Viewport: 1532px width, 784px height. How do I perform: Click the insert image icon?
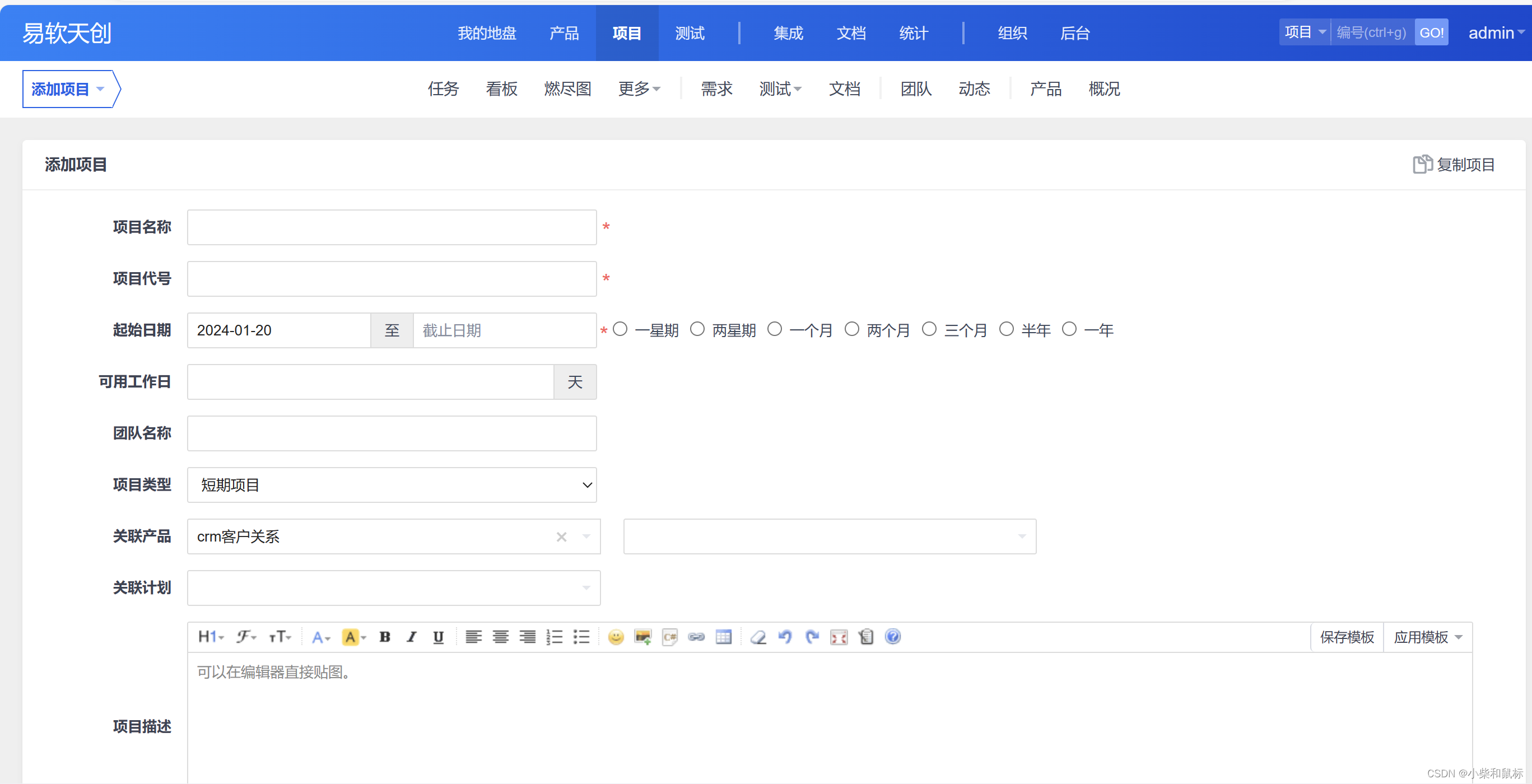(x=642, y=637)
